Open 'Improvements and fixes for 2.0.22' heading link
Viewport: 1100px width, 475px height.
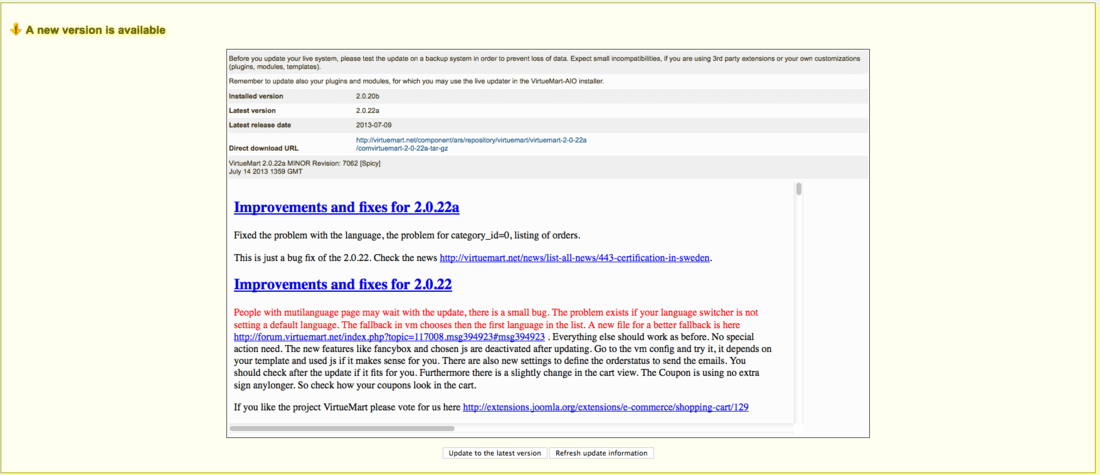click(342, 284)
